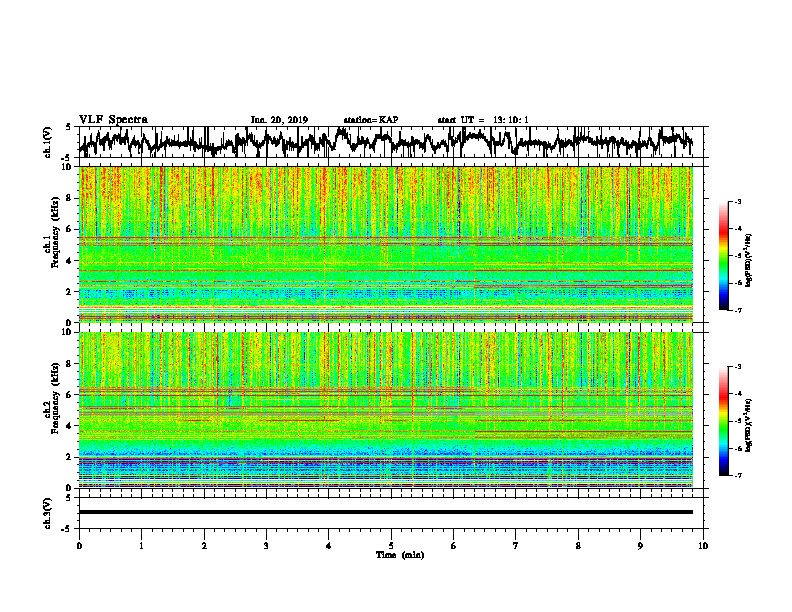The image size is (792, 612).
Task: Click the time axis tick label "4"
Action: coord(328,546)
